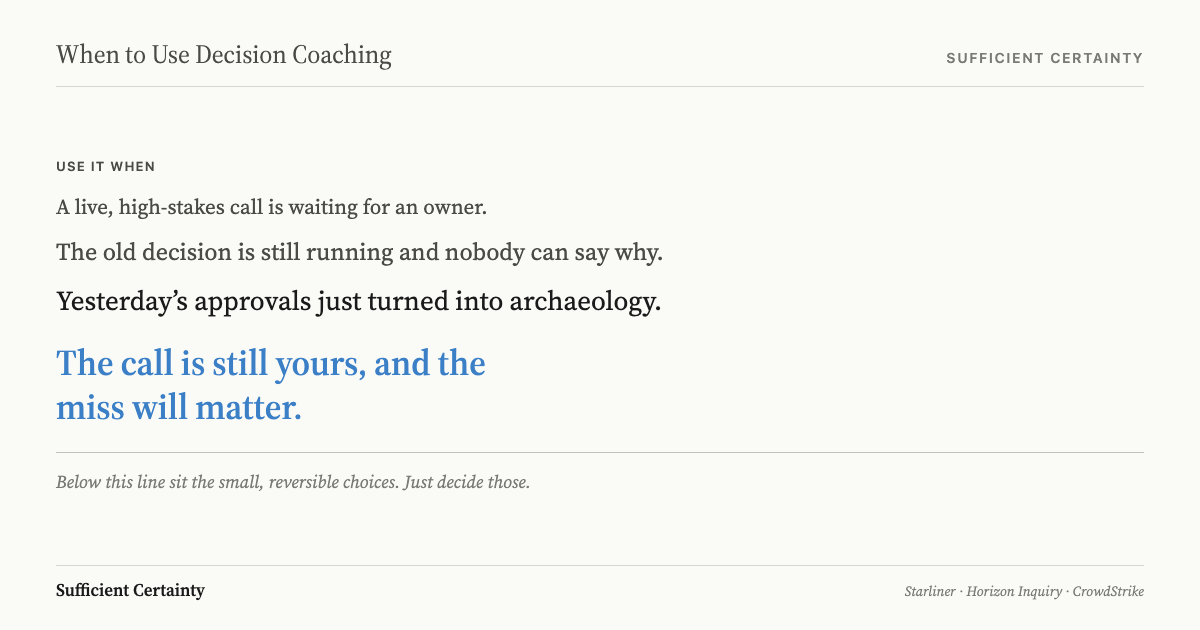Click the sentence about the old decision still running

[x=360, y=252]
